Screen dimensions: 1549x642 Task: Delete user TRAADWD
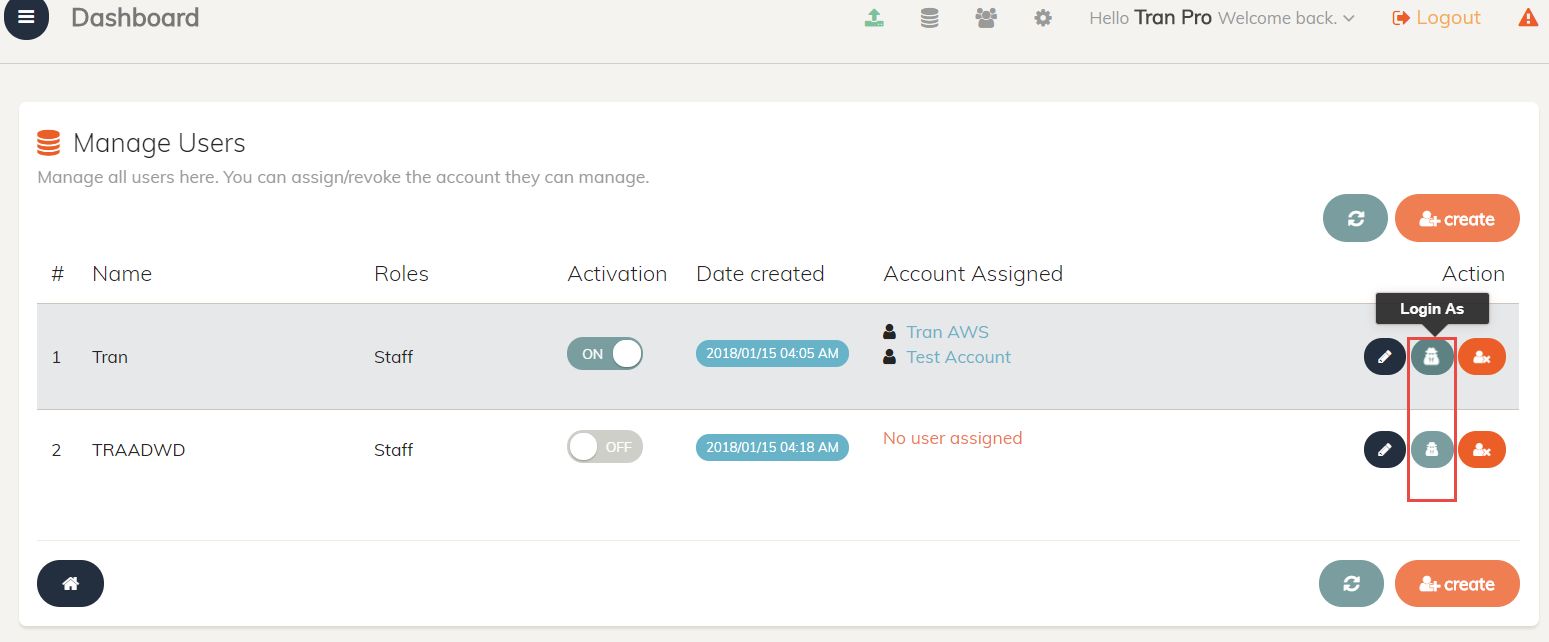click(1481, 450)
